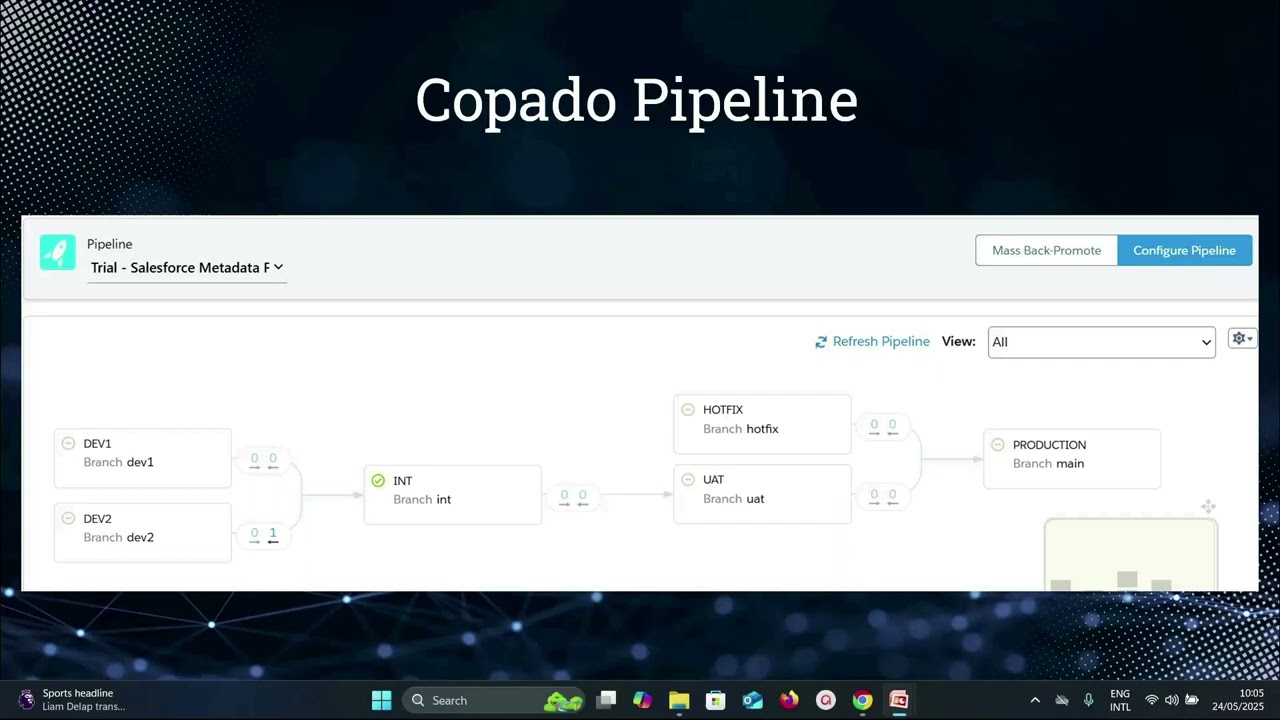The image size is (1280, 720).
Task: Click UAT promotion counters 0 0
Action: coord(883,496)
